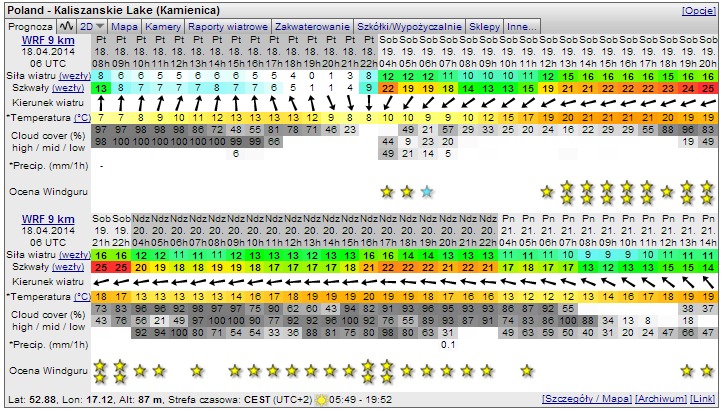This screenshot has width=723, height=410.
Task: Click the sun icon beside sunrise time
Action: click(x=321, y=399)
